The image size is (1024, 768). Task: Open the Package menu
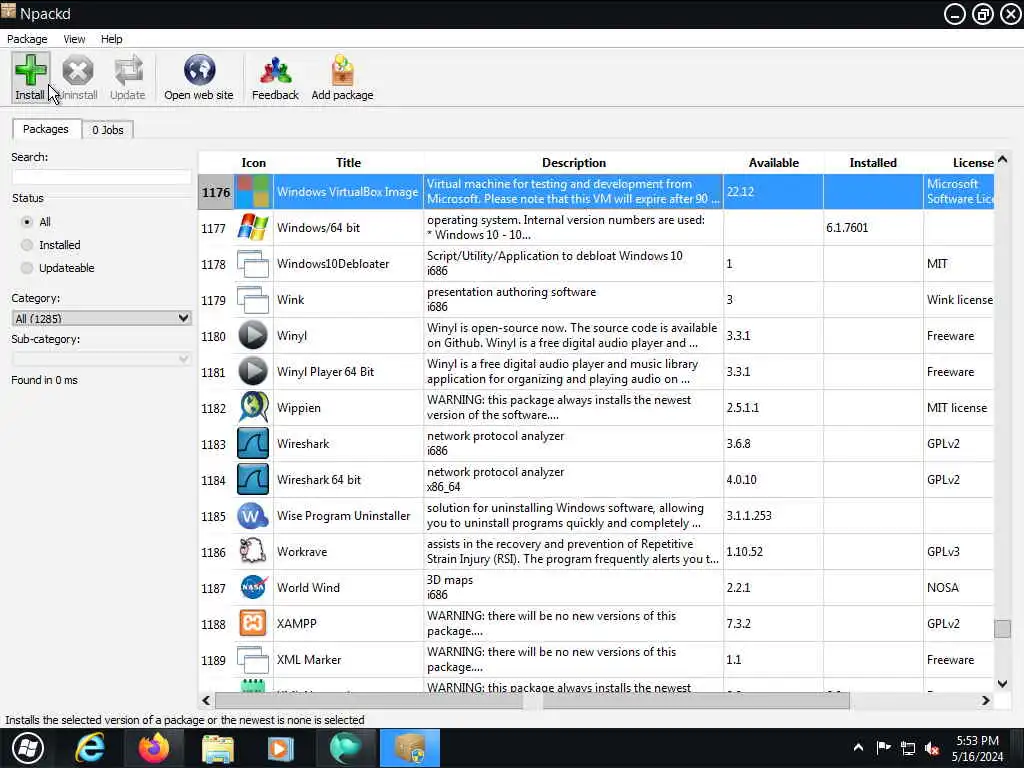point(27,39)
